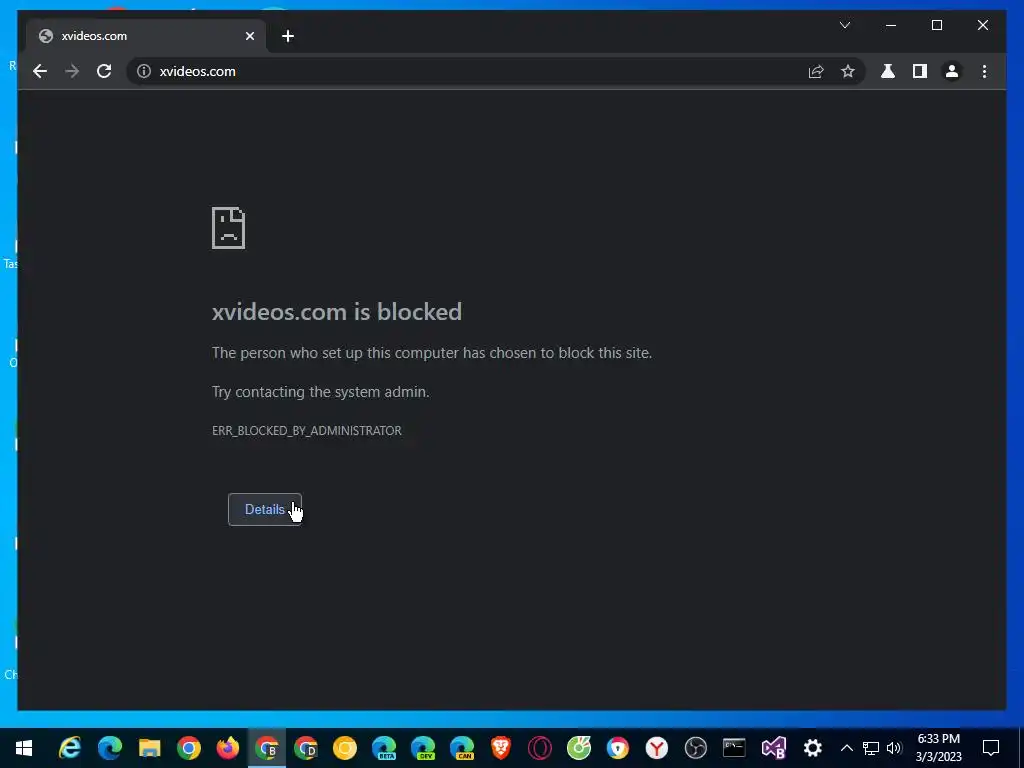Viewport: 1024px width, 768px height.
Task: Open Microsoft Edge from taskbar
Action: pyautogui.click(x=110, y=748)
